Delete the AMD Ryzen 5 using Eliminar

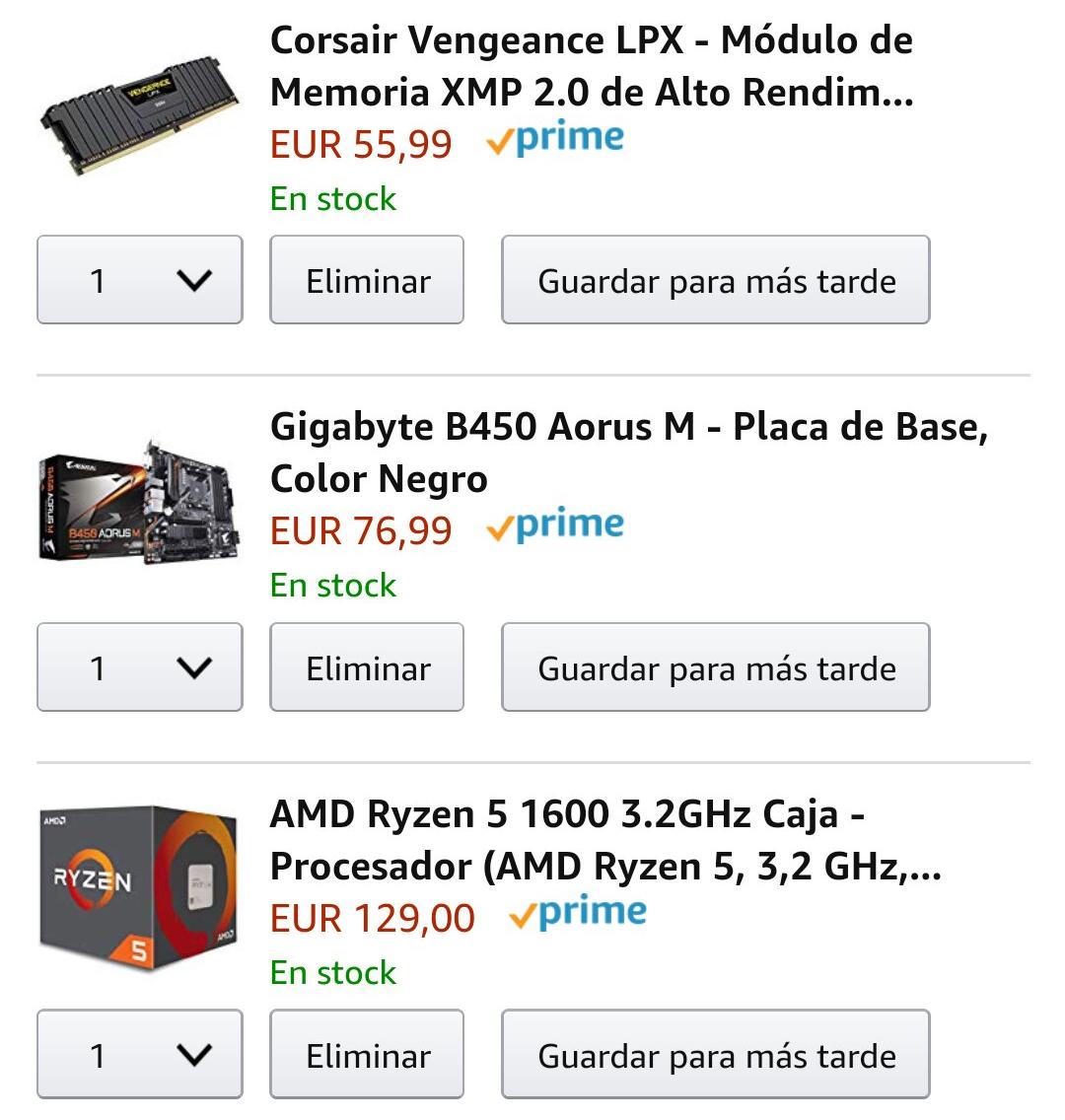pyautogui.click(x=367, y=1054)
